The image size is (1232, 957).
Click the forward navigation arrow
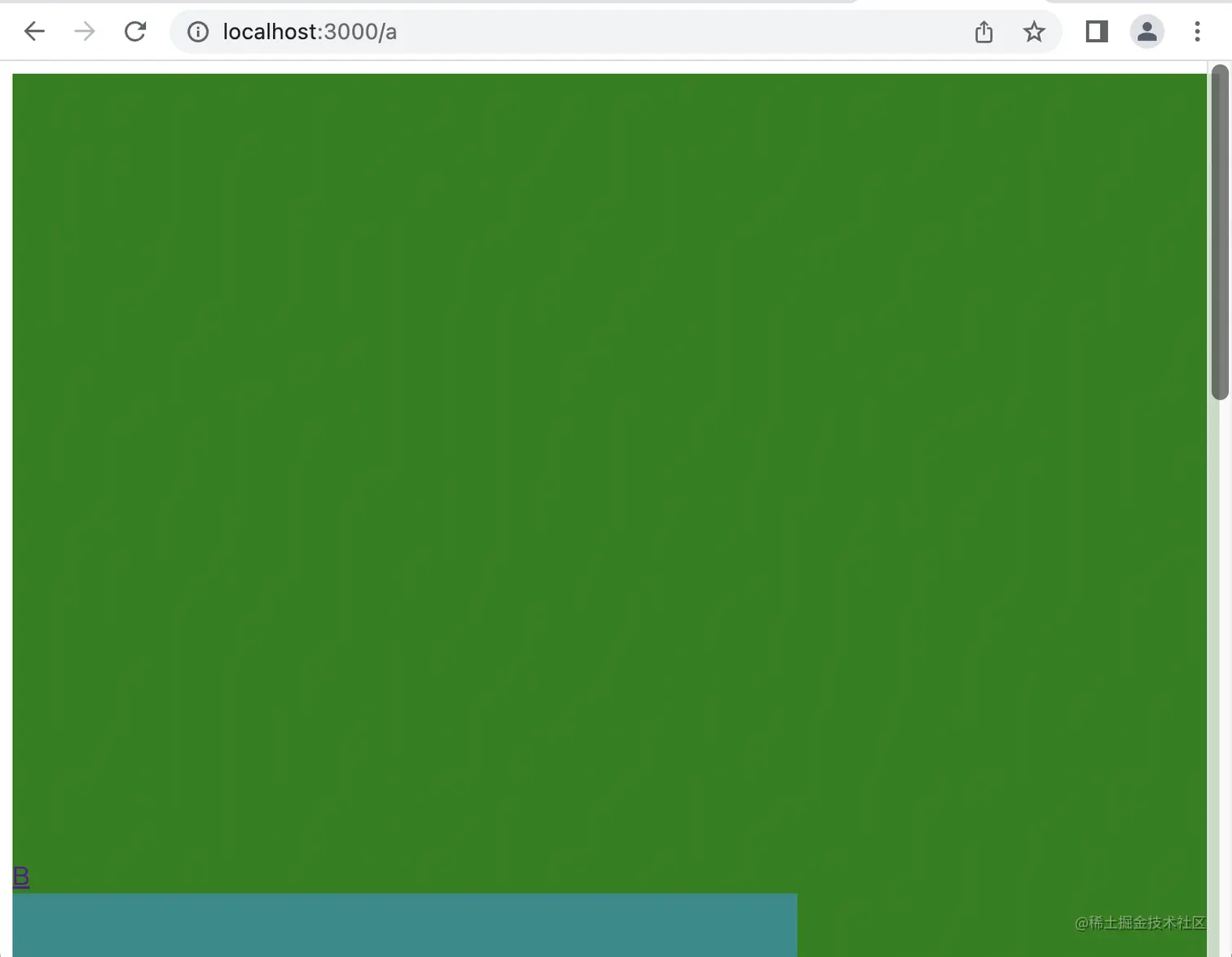pos(85,32)
